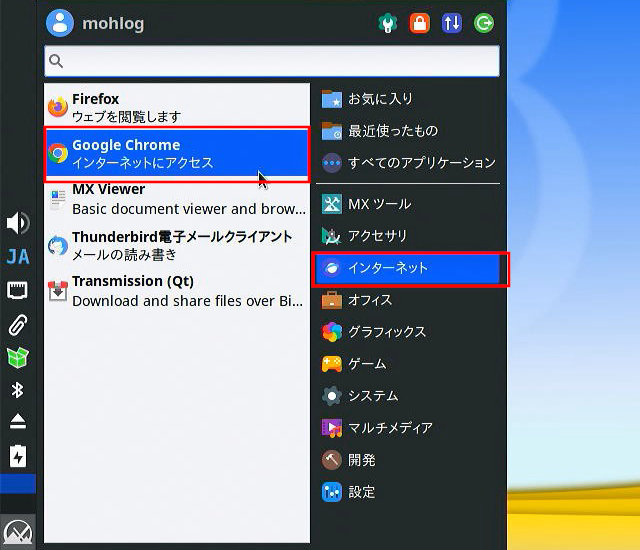Open the アクセサリ category
Screen dimensions: 640x550
pos(408,236)
